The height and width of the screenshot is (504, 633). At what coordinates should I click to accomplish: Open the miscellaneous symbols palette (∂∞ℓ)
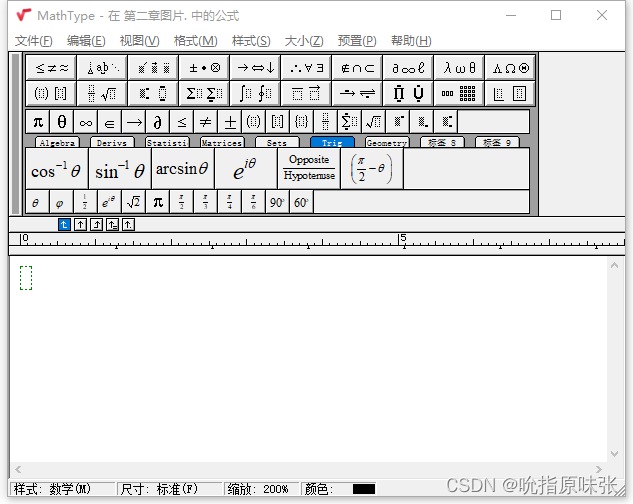[x=408, y=68]
